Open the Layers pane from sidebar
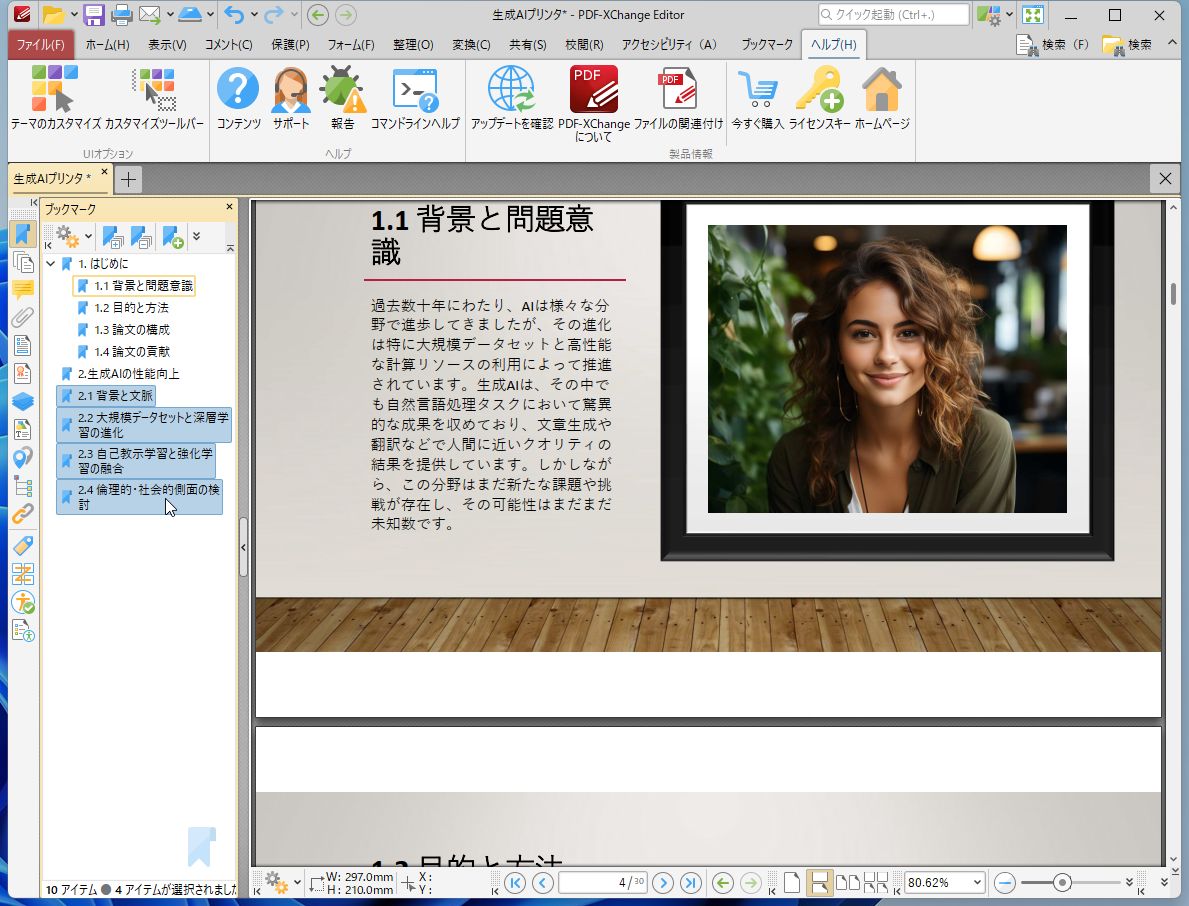1189x906 pixels. (23, 400)
